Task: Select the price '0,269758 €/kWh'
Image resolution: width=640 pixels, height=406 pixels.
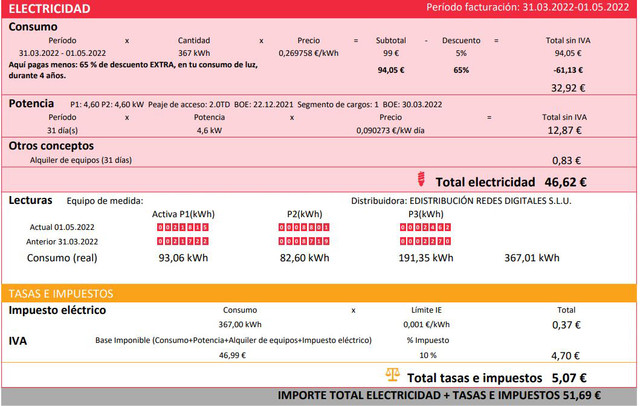Action: 309,53
